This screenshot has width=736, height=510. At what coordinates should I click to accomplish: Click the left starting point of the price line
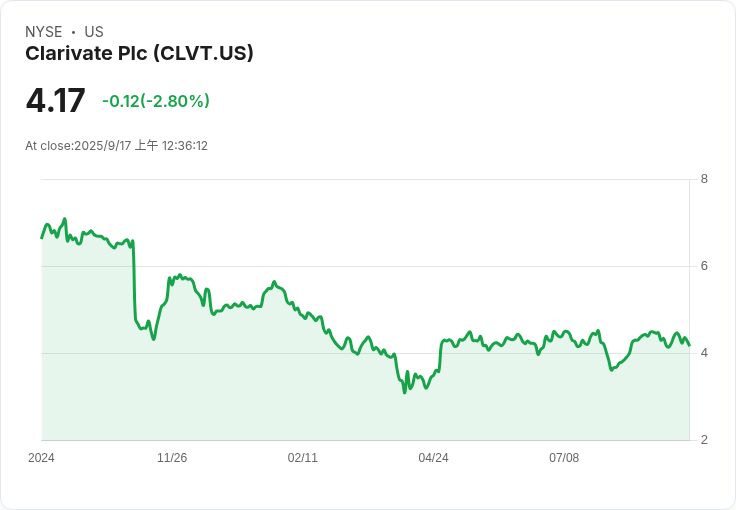coord(41,238)
